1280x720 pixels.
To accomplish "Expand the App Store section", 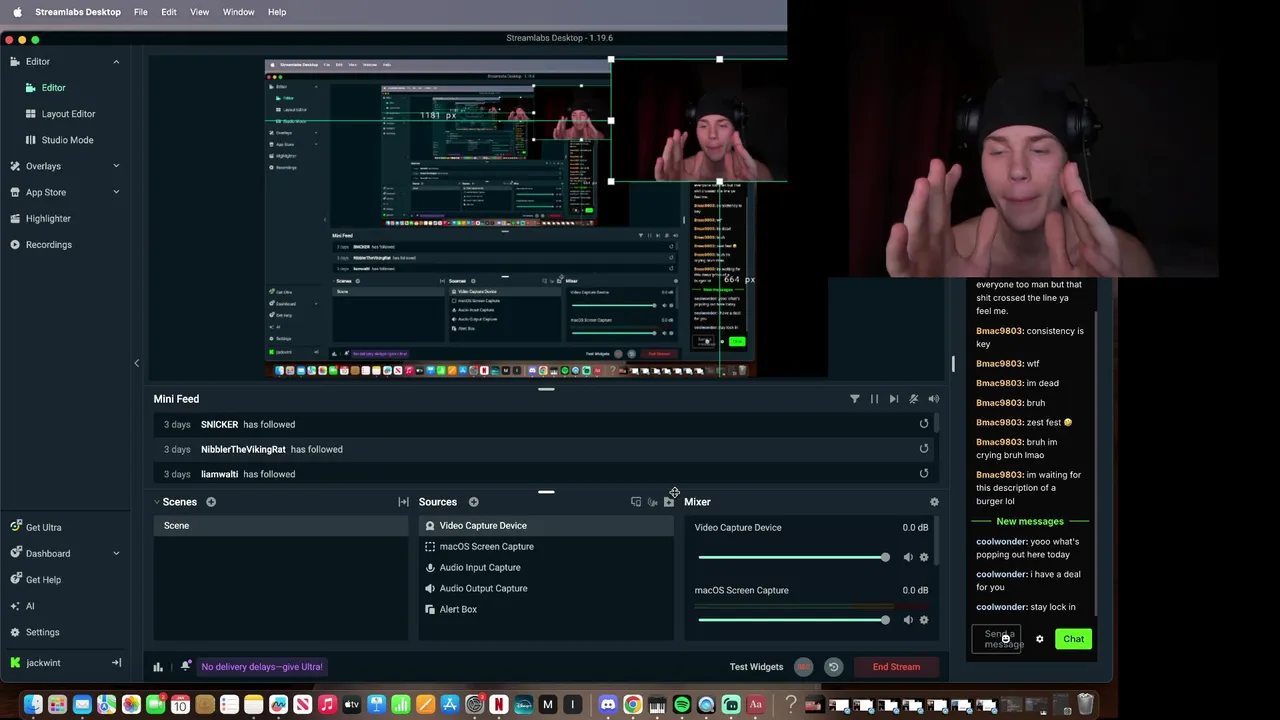I will (x=116, y=192).
